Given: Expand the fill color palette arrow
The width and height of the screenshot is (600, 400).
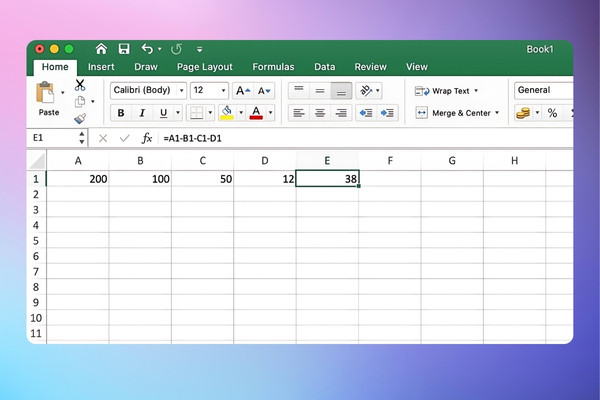Looking at the screenshot, I should pyautogui.click(x=241, y=113).
